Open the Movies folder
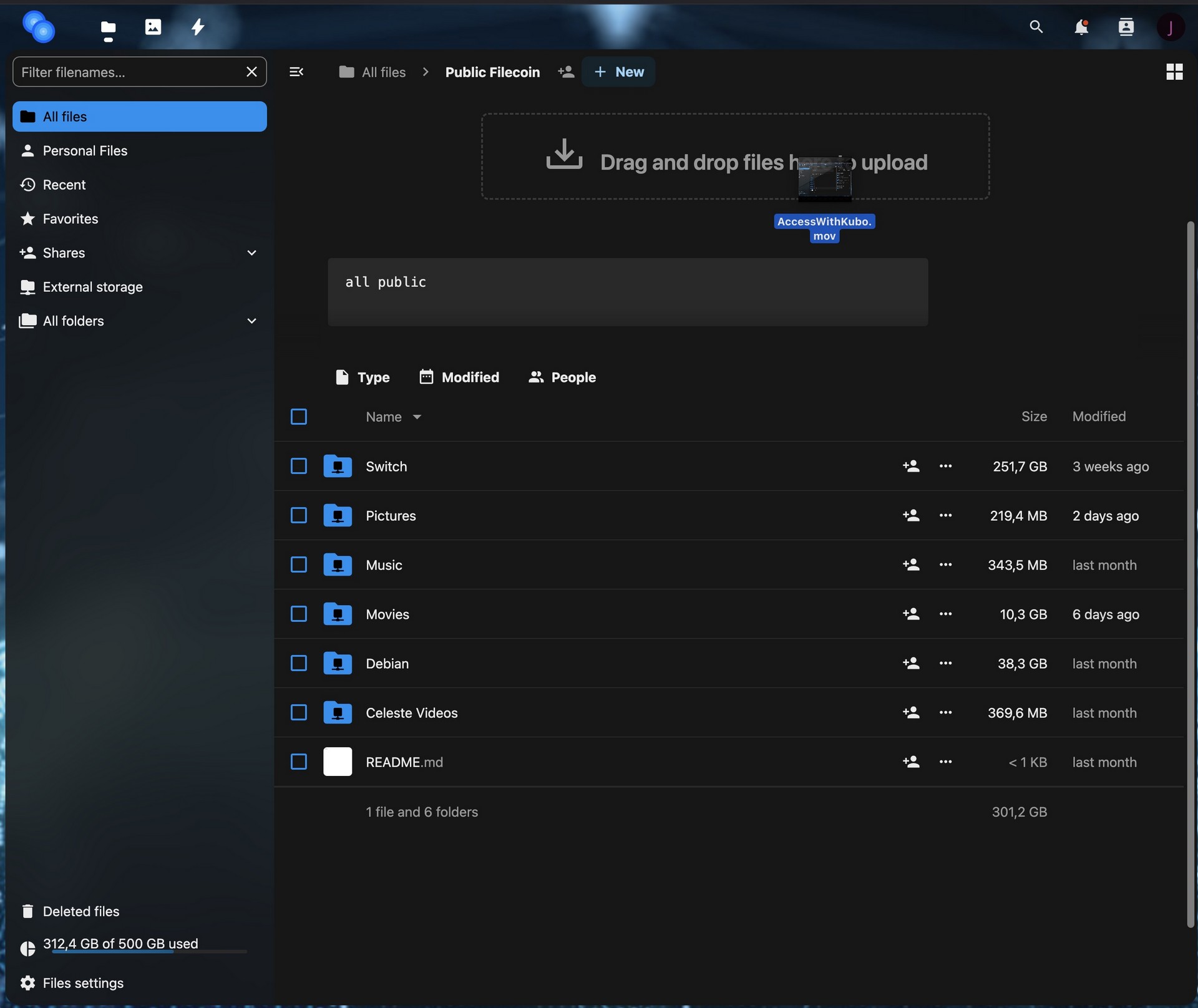1198x1008 pixels. [387, 614]
